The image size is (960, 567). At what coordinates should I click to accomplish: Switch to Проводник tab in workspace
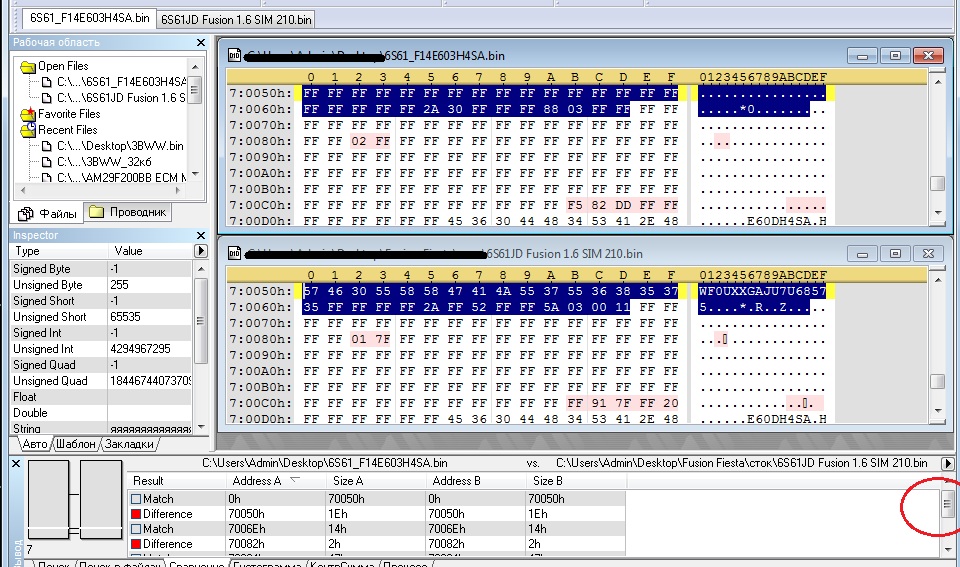127,212
